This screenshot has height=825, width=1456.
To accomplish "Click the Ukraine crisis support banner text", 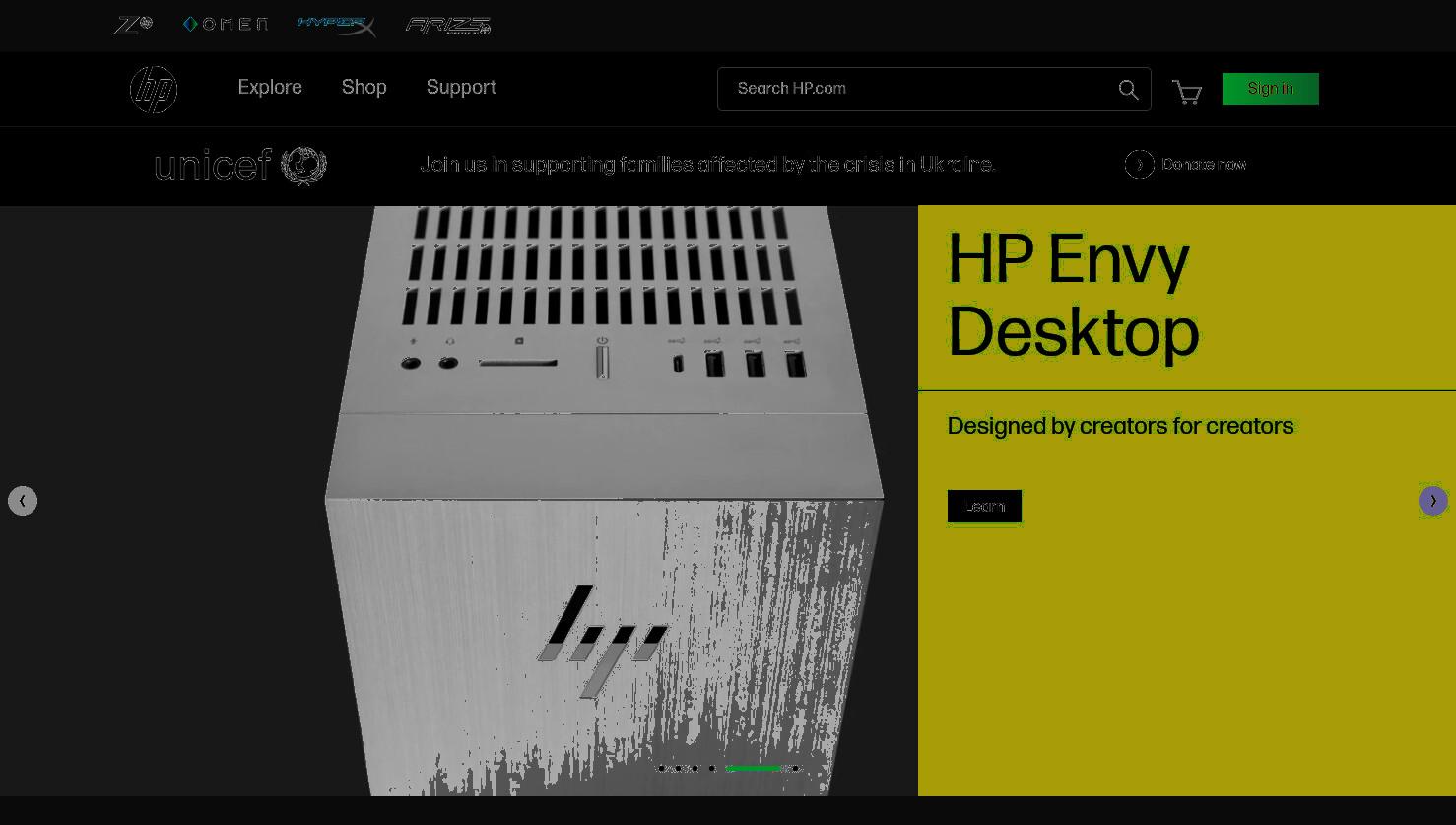I will (707, 165).
